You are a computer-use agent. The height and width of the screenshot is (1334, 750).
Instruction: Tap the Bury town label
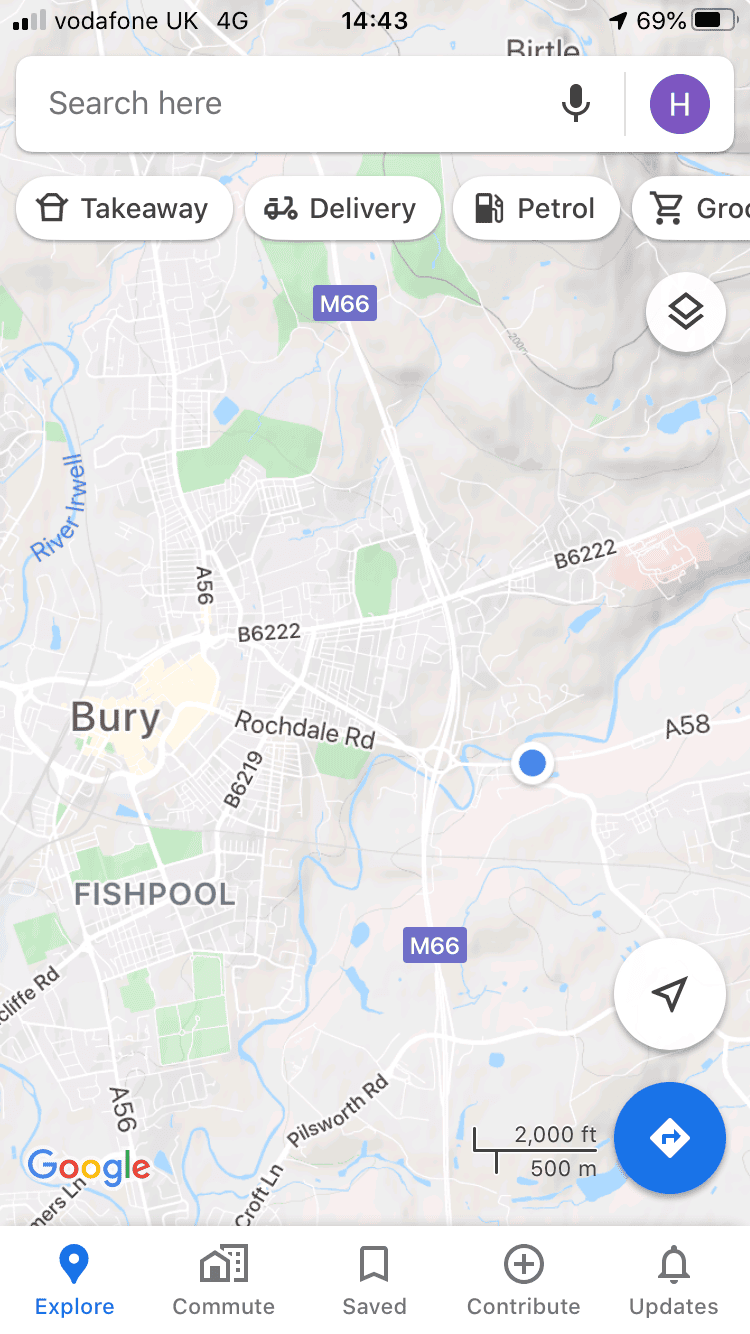[x=115, y=718]
